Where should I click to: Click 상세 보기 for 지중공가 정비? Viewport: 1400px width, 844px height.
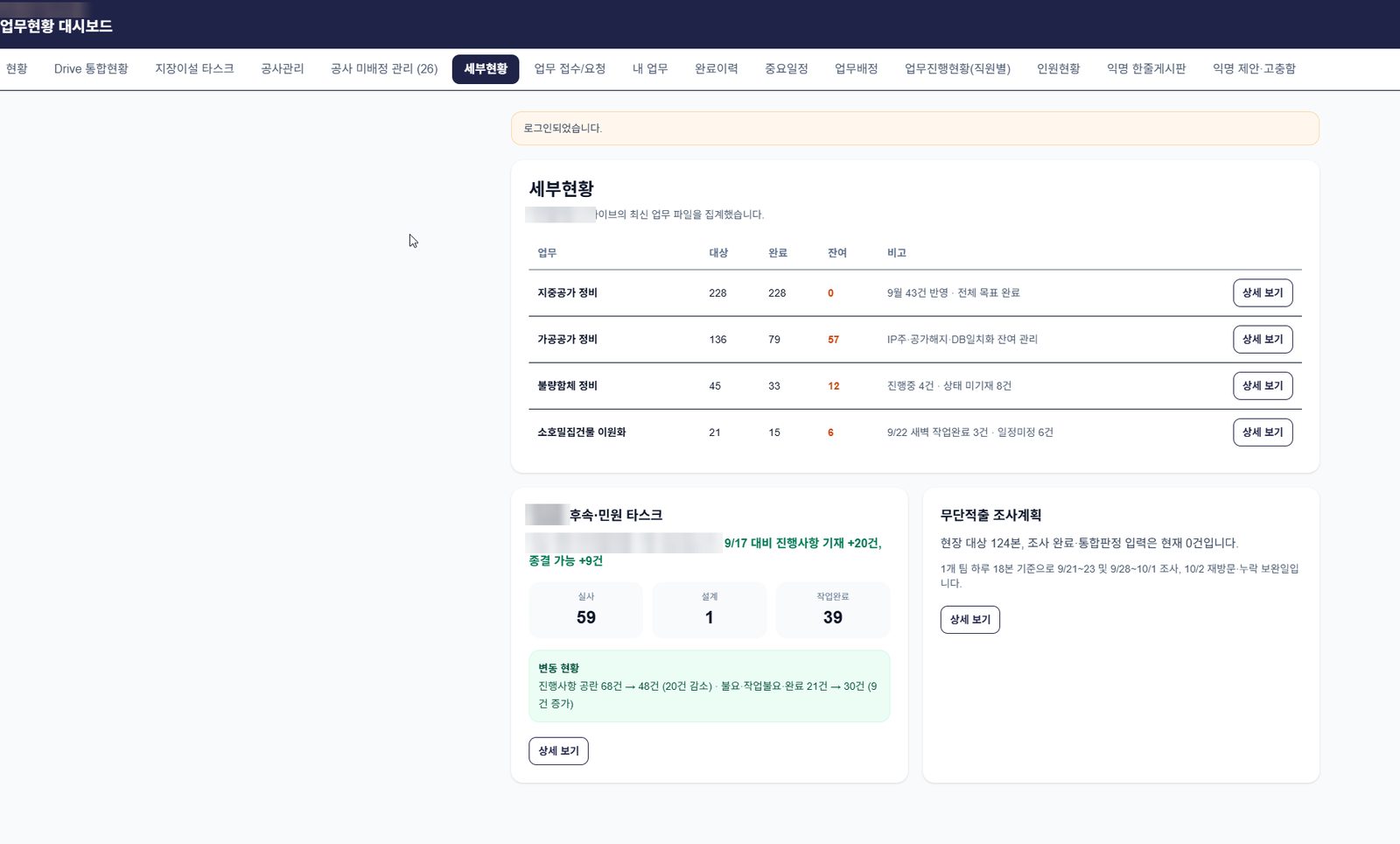(x=1263, y=293)
